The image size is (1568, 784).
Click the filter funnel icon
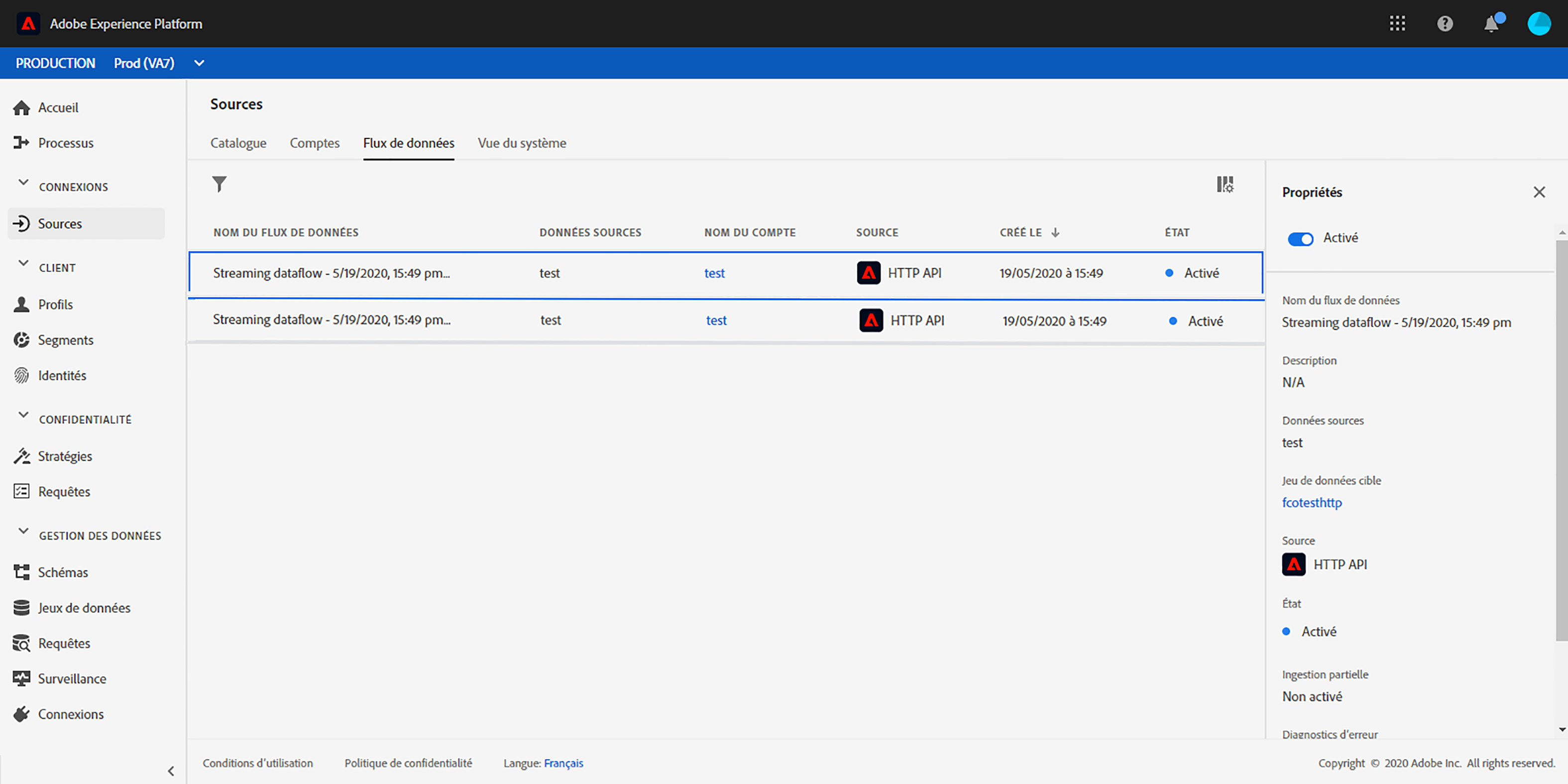tap(219, 184)
